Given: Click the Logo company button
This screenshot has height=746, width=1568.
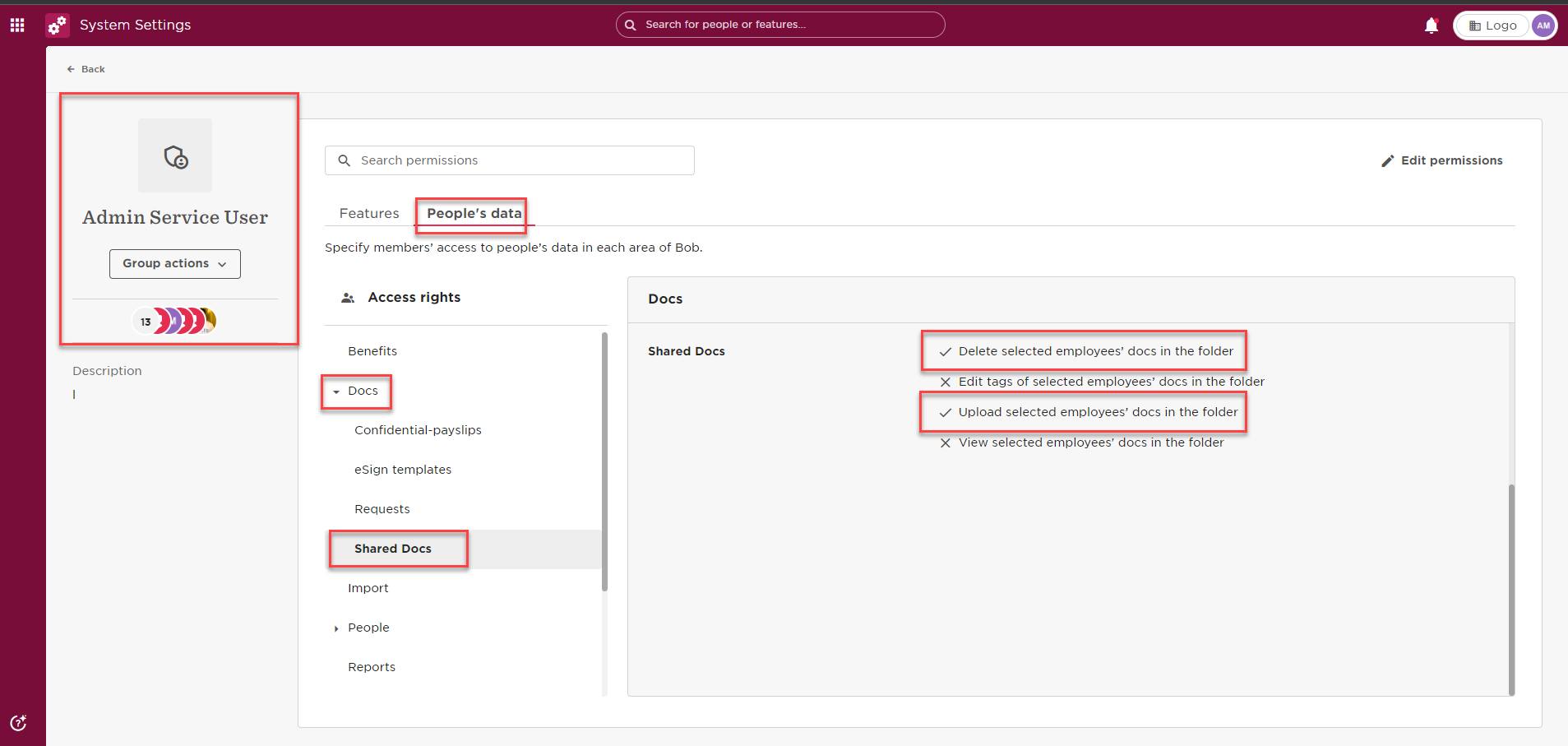Looking at the screenshot, I should tap(1492, 25).
